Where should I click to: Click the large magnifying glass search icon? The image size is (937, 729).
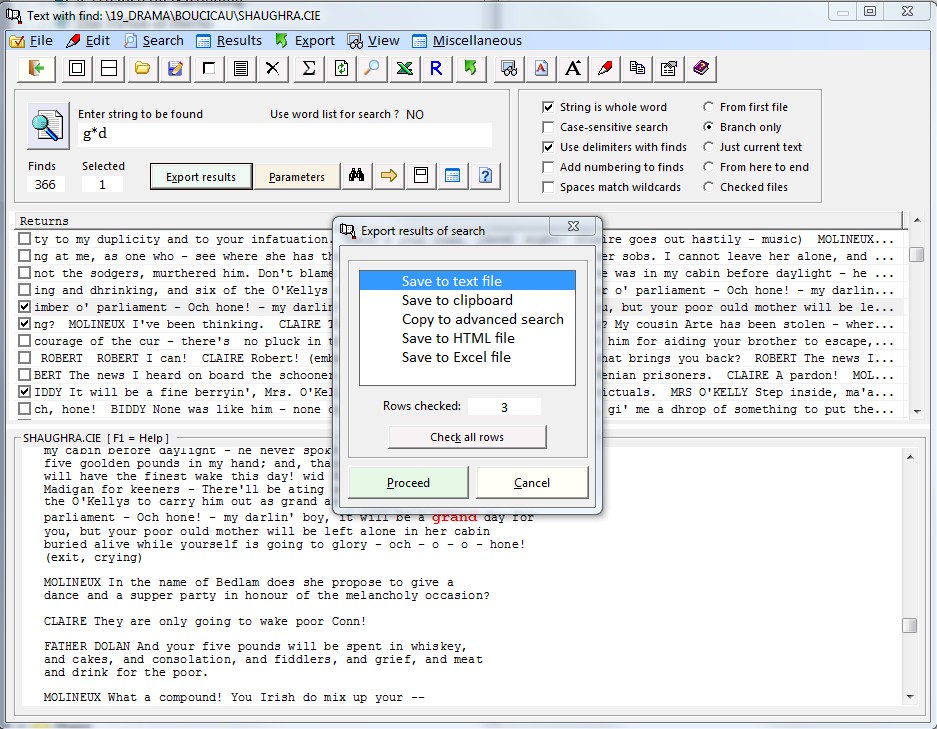click(47, 126)
